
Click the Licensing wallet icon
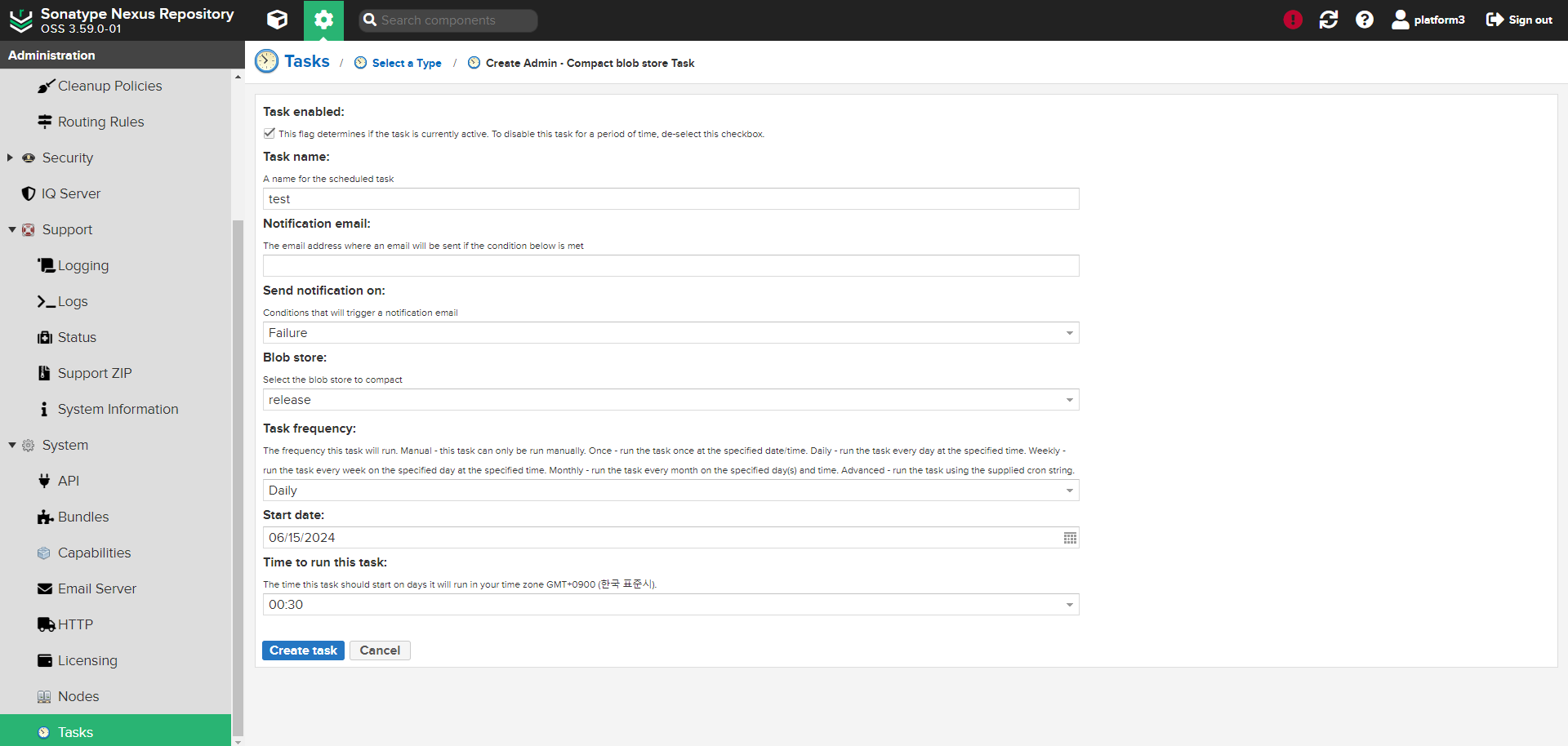45,660
